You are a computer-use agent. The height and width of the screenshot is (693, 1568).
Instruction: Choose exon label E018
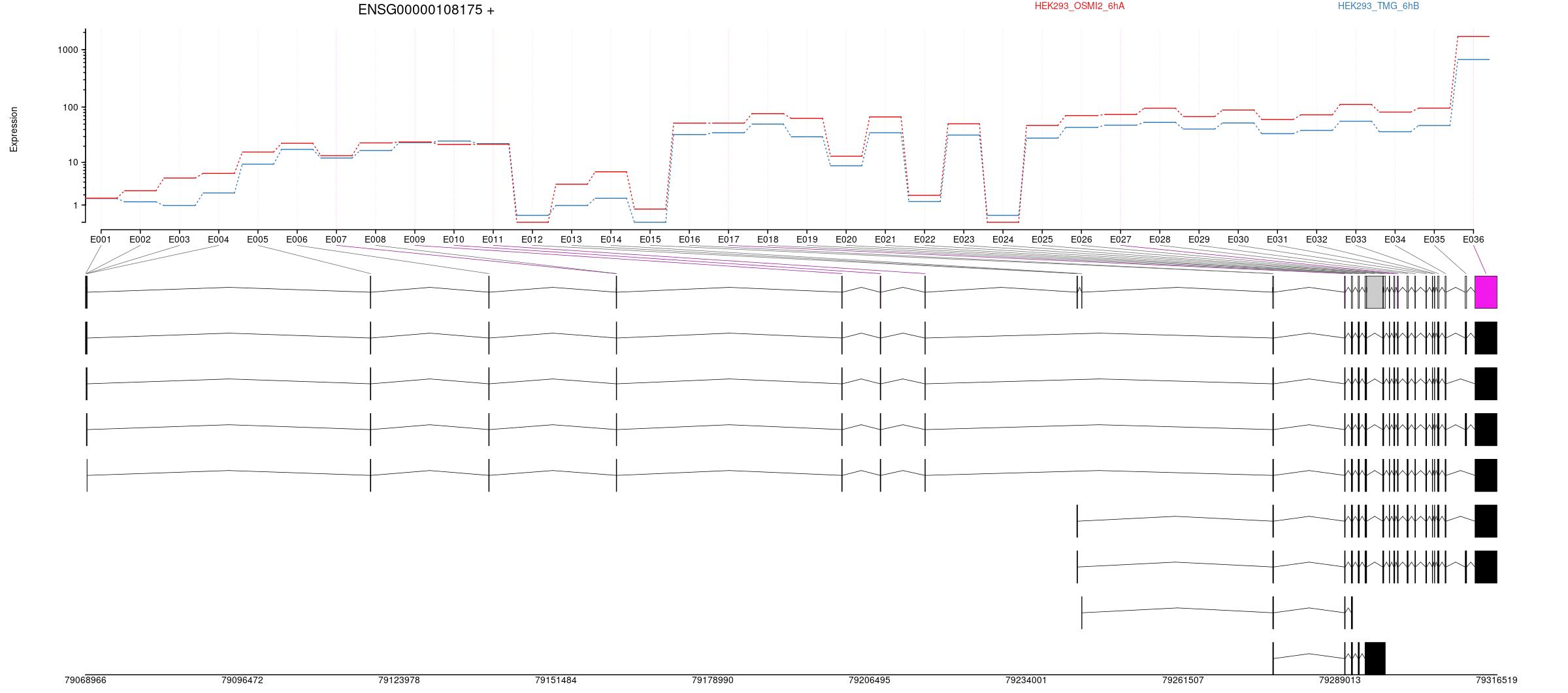(768, 239)
